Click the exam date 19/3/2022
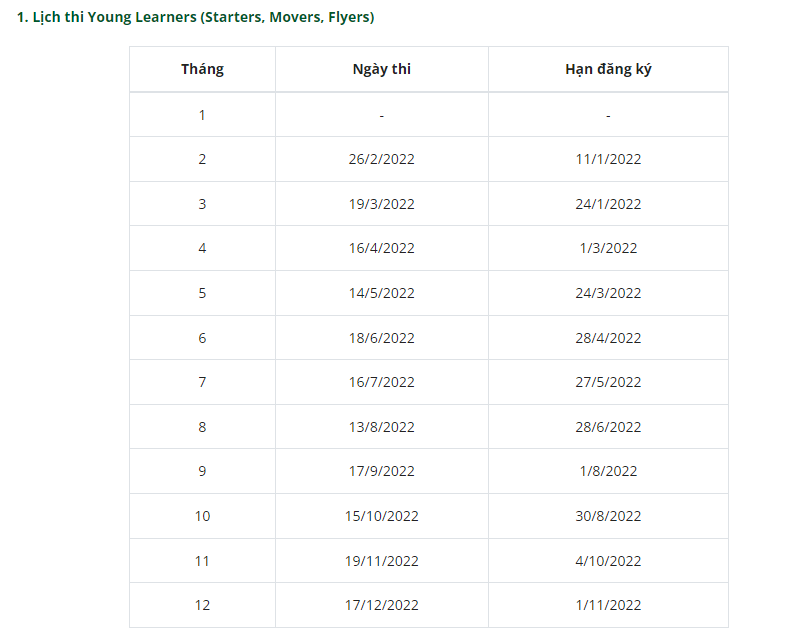This screenshot has height=640, width=785. [x=381, y=204]
